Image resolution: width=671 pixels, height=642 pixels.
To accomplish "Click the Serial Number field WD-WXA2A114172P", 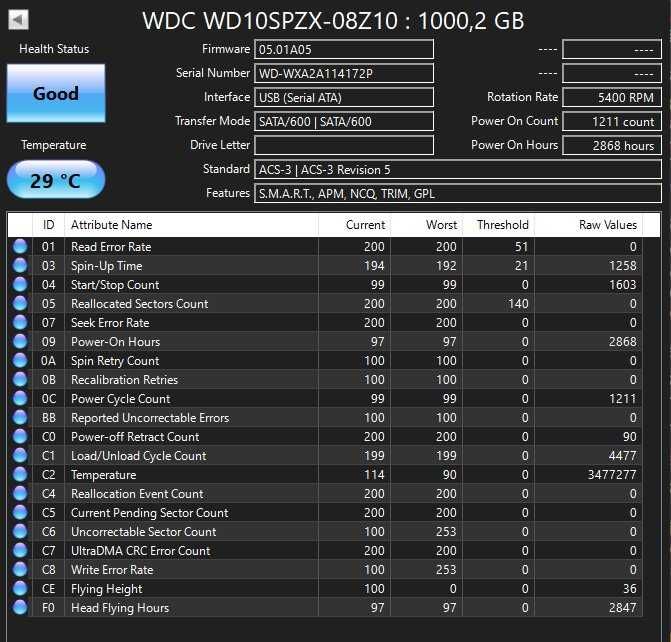I will click(344, 73).
